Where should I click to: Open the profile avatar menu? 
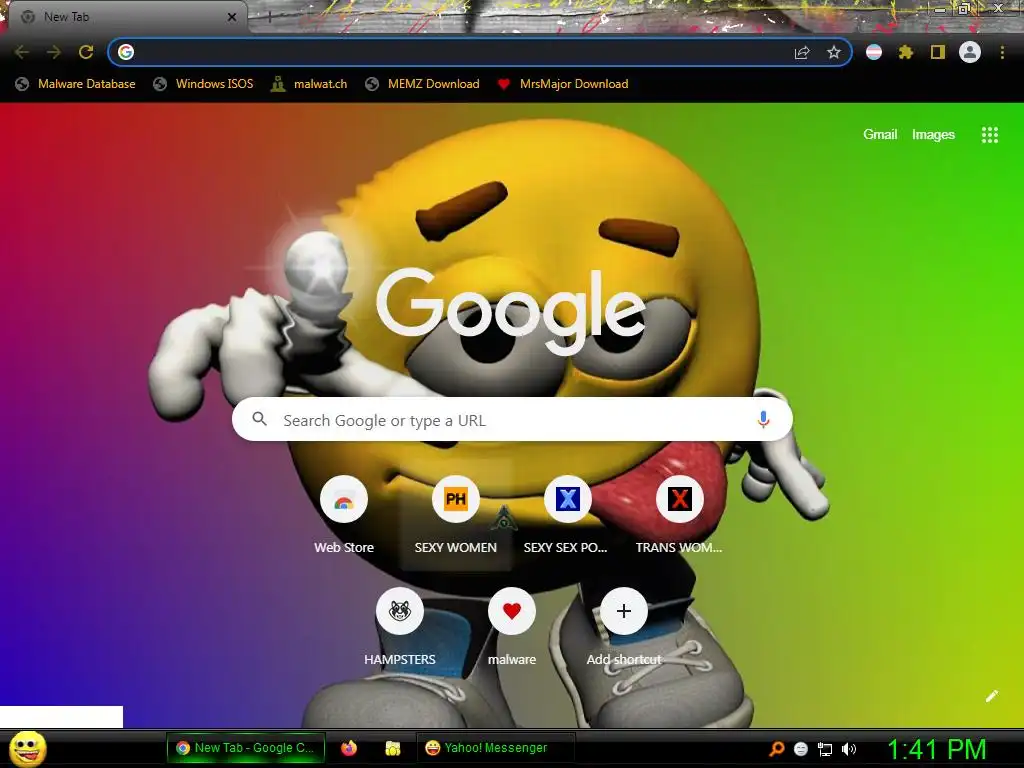click(x=970, y=52)
